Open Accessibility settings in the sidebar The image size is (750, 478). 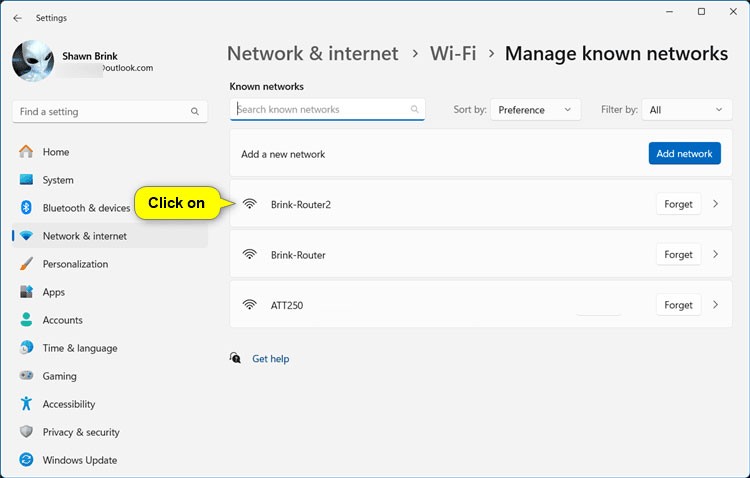68,404
